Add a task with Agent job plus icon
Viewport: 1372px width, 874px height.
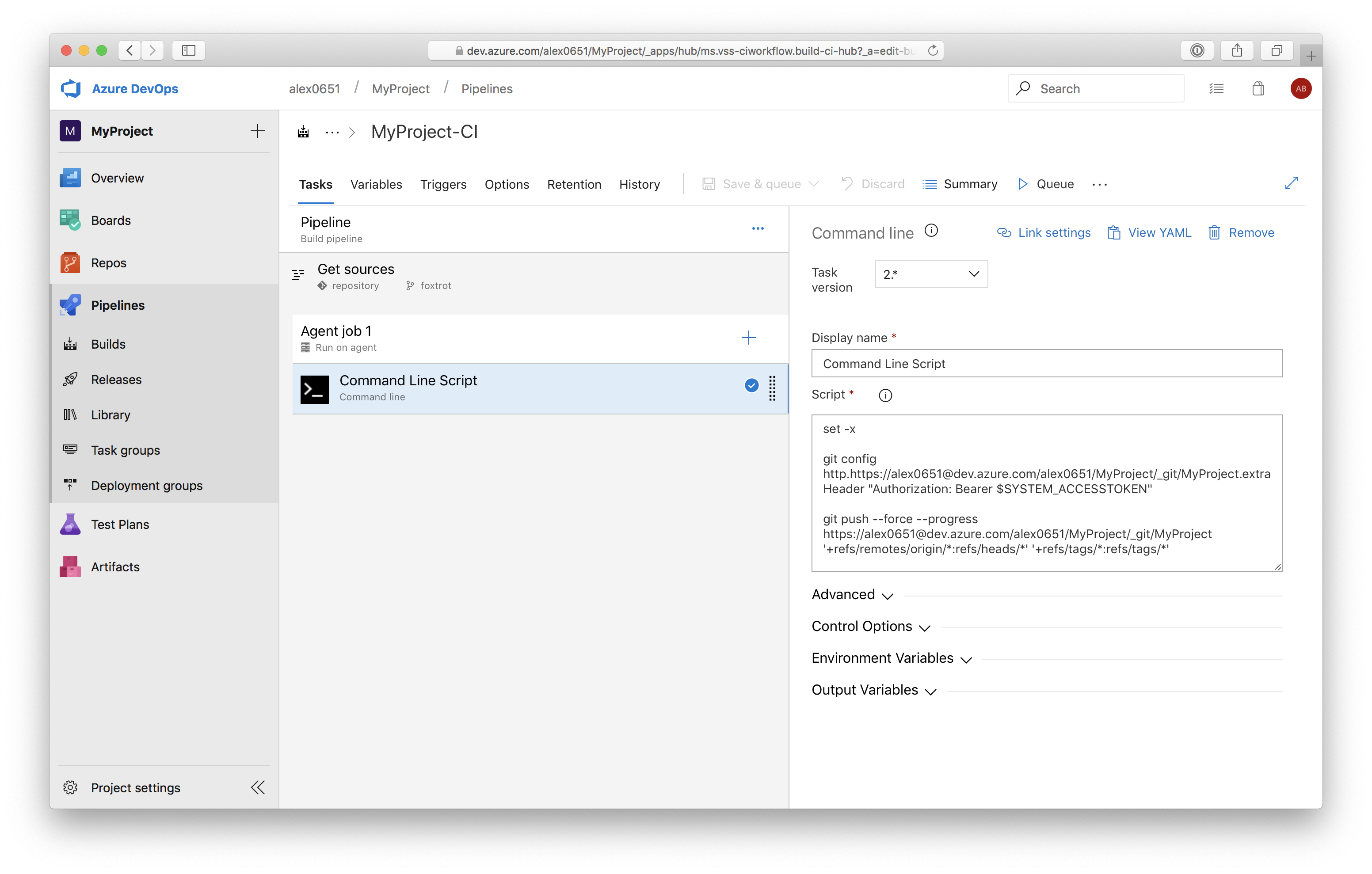coord(748,338)
